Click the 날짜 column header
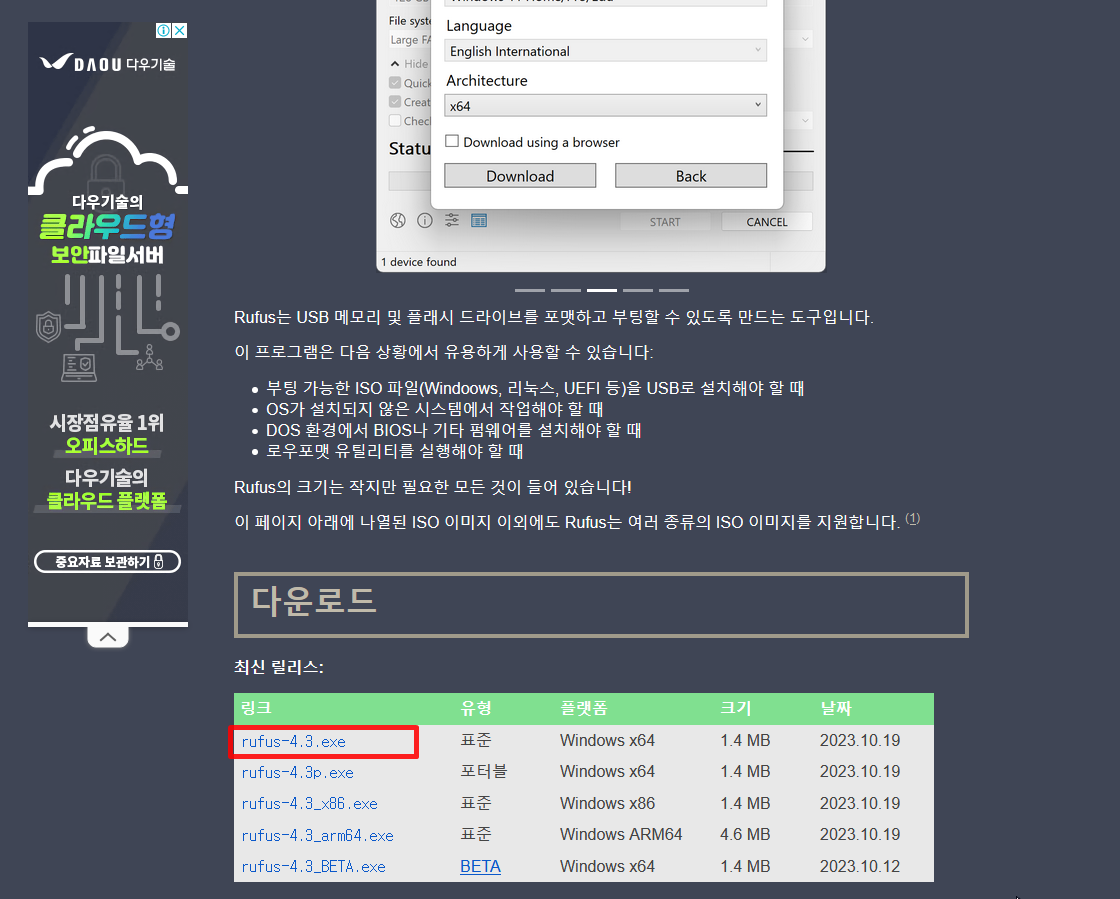 pyautogui.click(x=836, y=708)
